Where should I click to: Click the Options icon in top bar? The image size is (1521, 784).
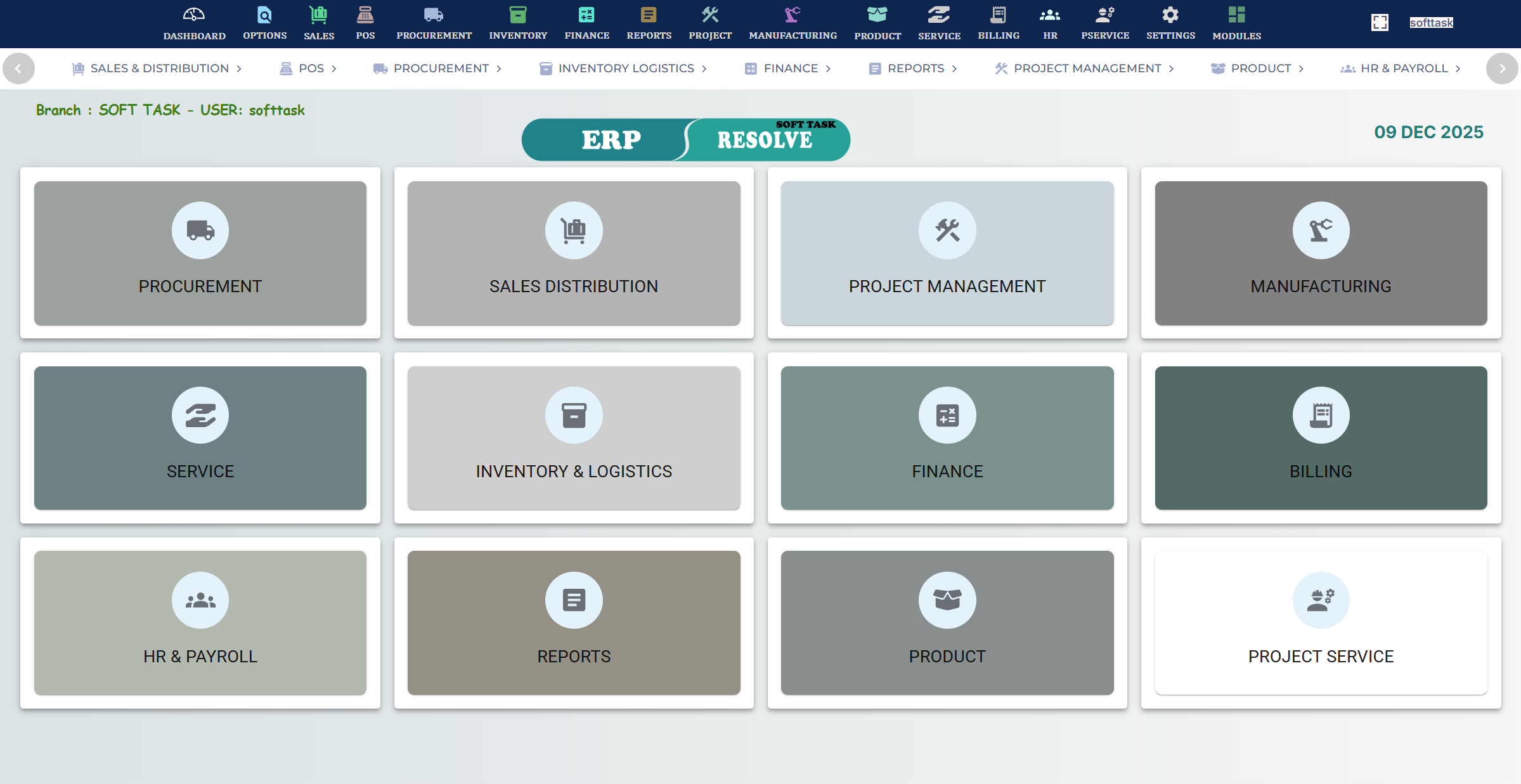coord(264,15)
